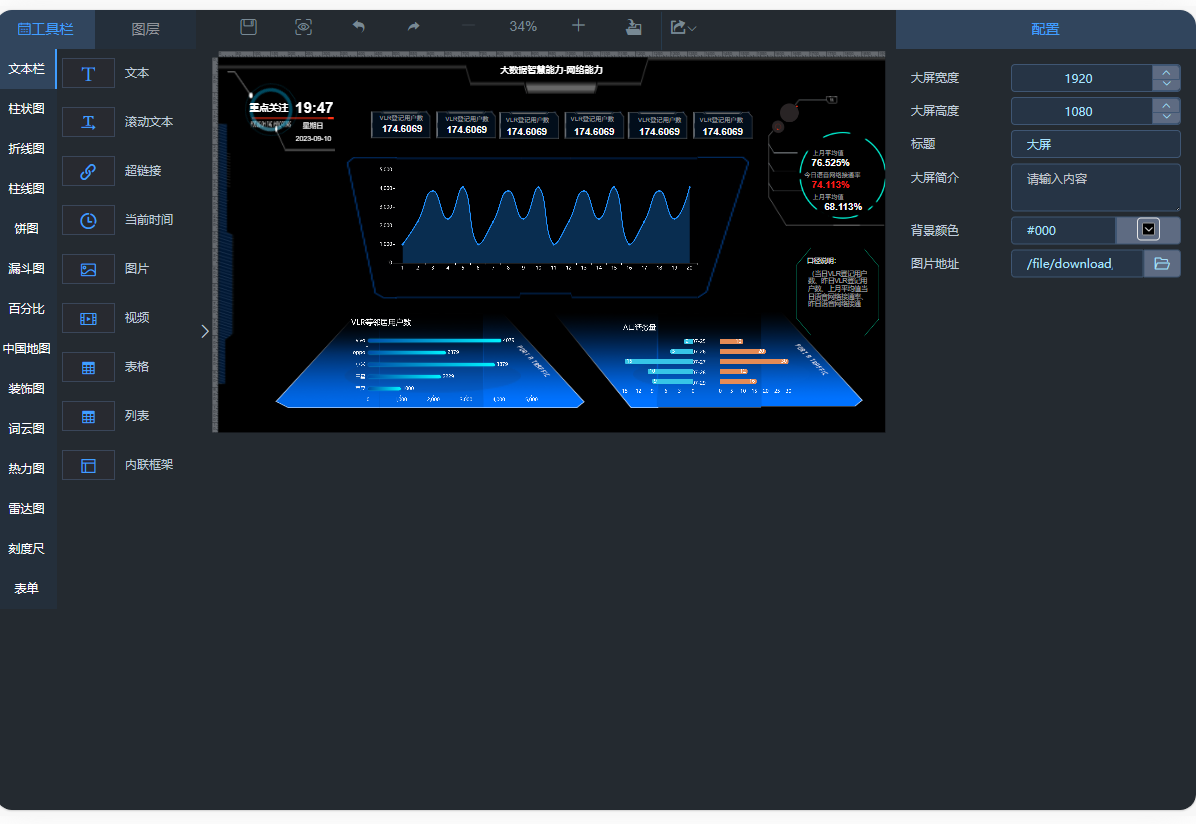Collapse the component panel with the arrow
This screenshot has width=1196, height=824.
pyautogui.click(x=205, y=331)
